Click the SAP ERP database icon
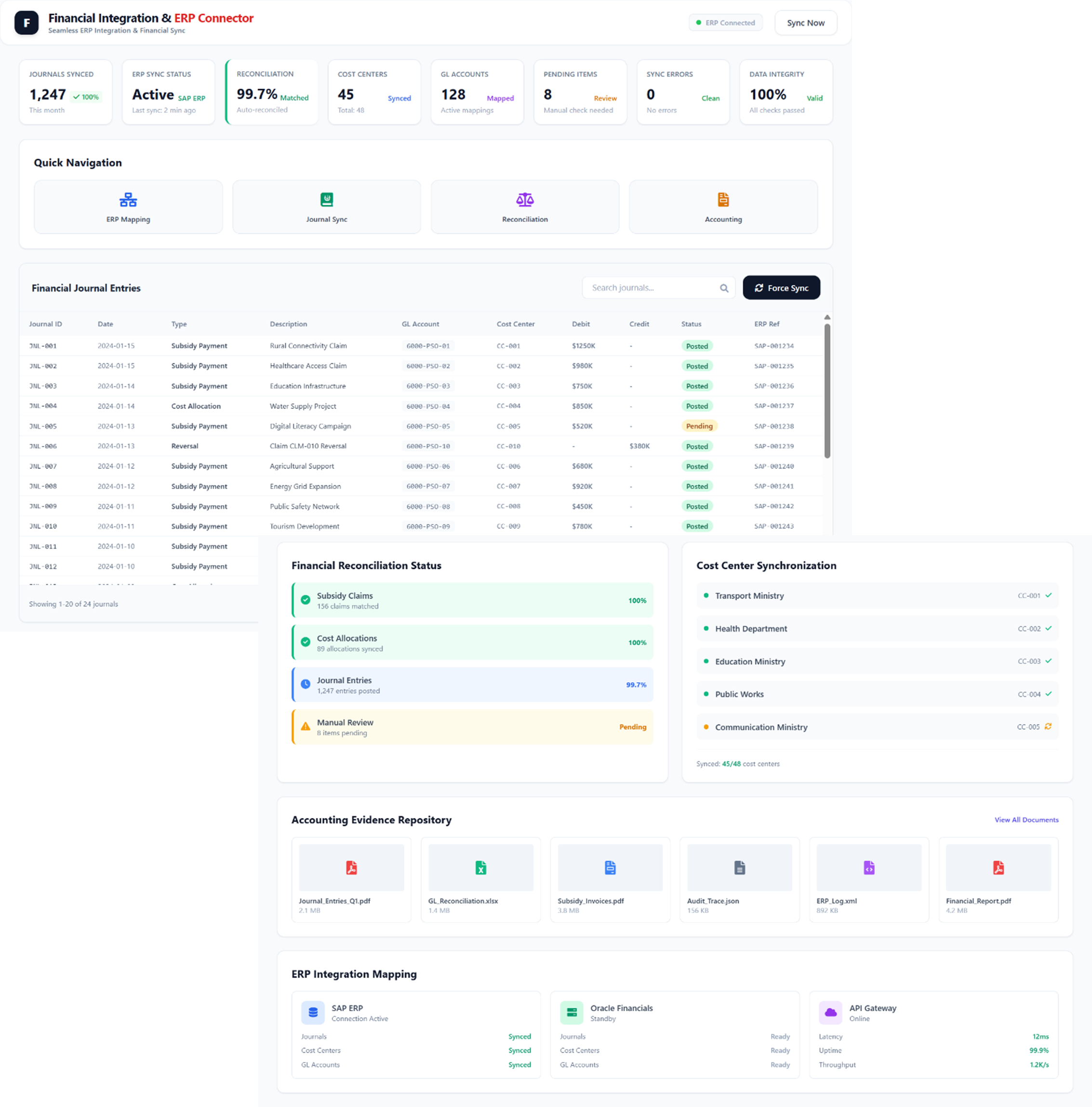The height and width of the screenshot is (1107, 1092). pos(313,1013)
